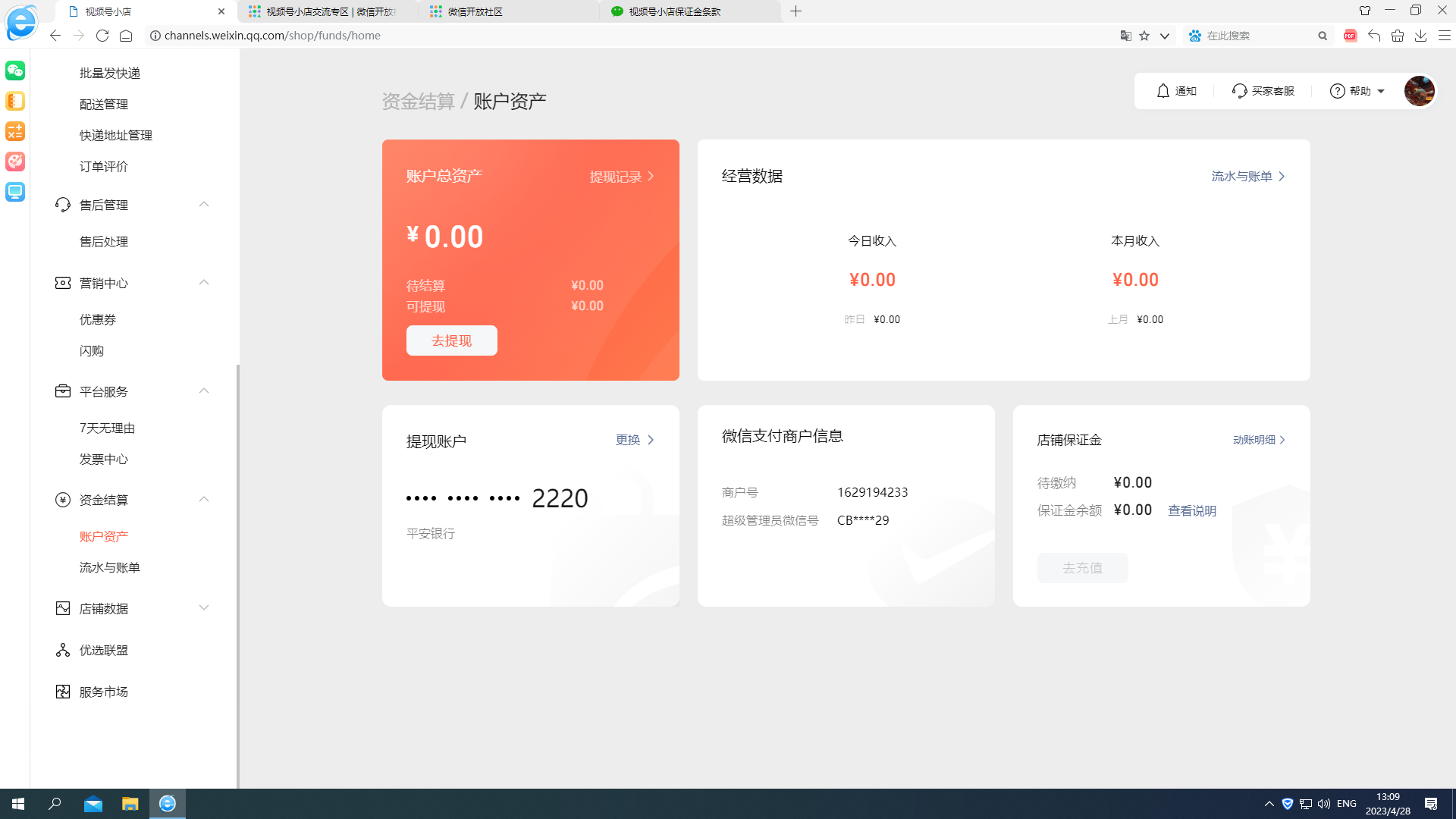This screenshot has width=1456, height=819.
Task: Click browser home icon
Action: pyautogui.click(x=126, y=36)
